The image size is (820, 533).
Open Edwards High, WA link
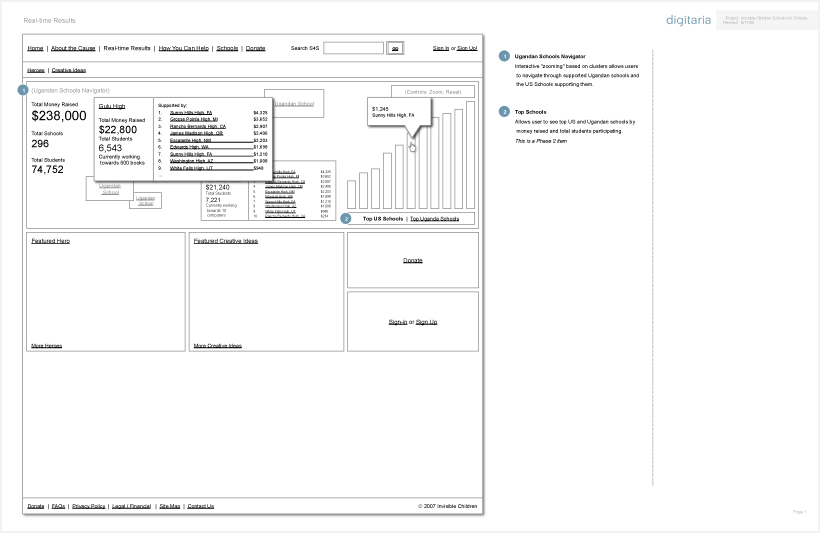click(x=189, y=147)
